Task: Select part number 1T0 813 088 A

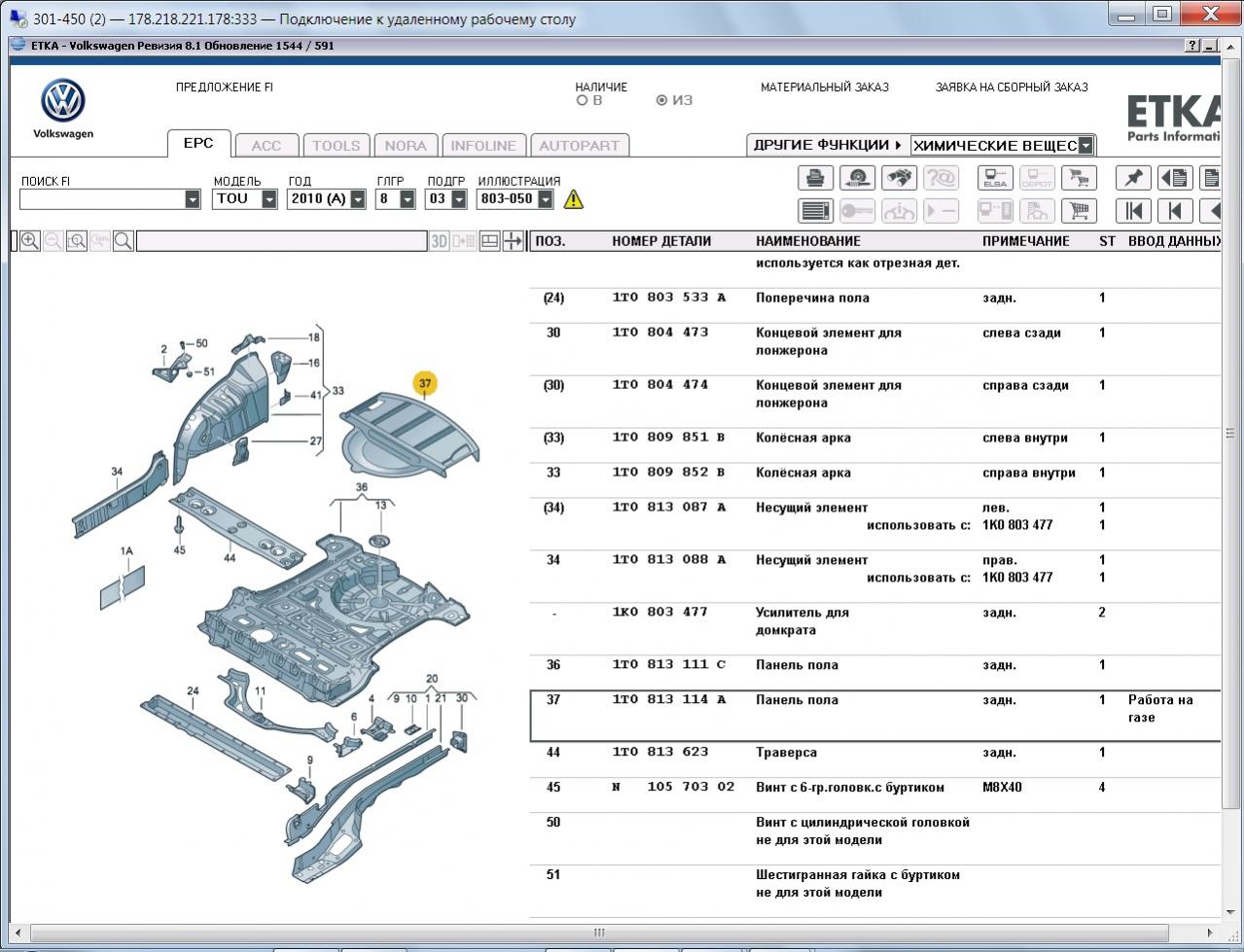Action: pos(669,560)
